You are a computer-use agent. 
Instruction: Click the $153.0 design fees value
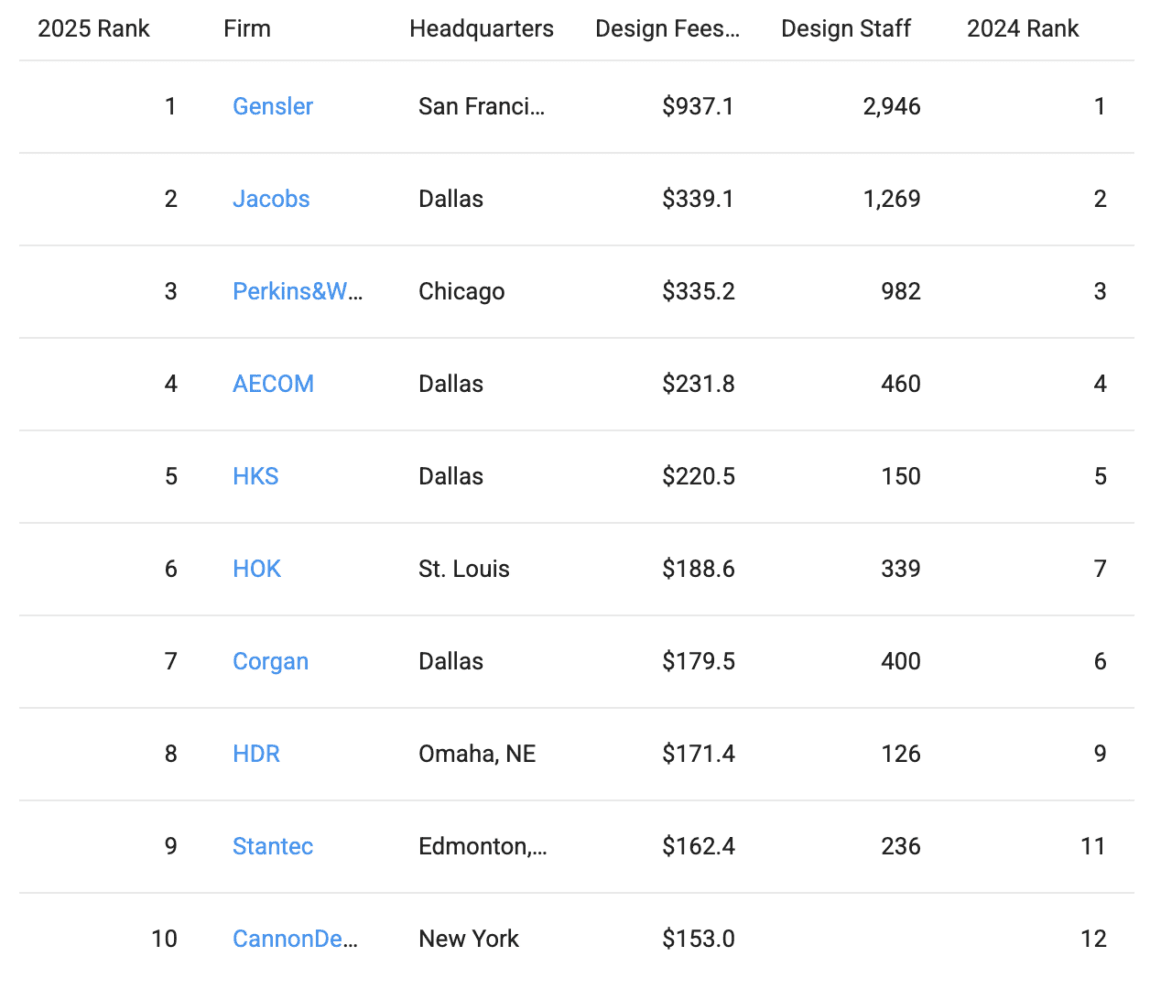698,938
